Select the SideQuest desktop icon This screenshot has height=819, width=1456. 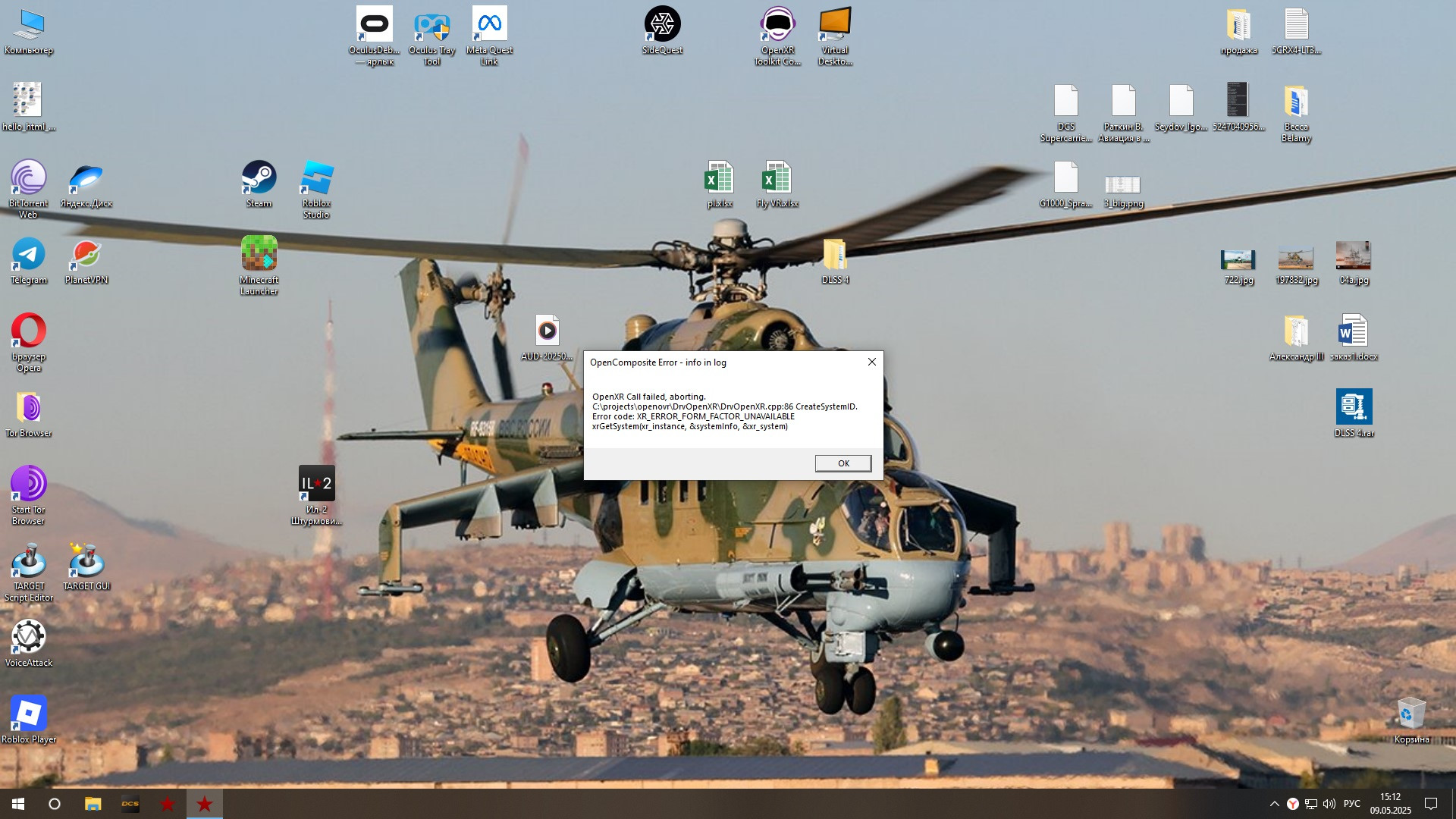662,31
